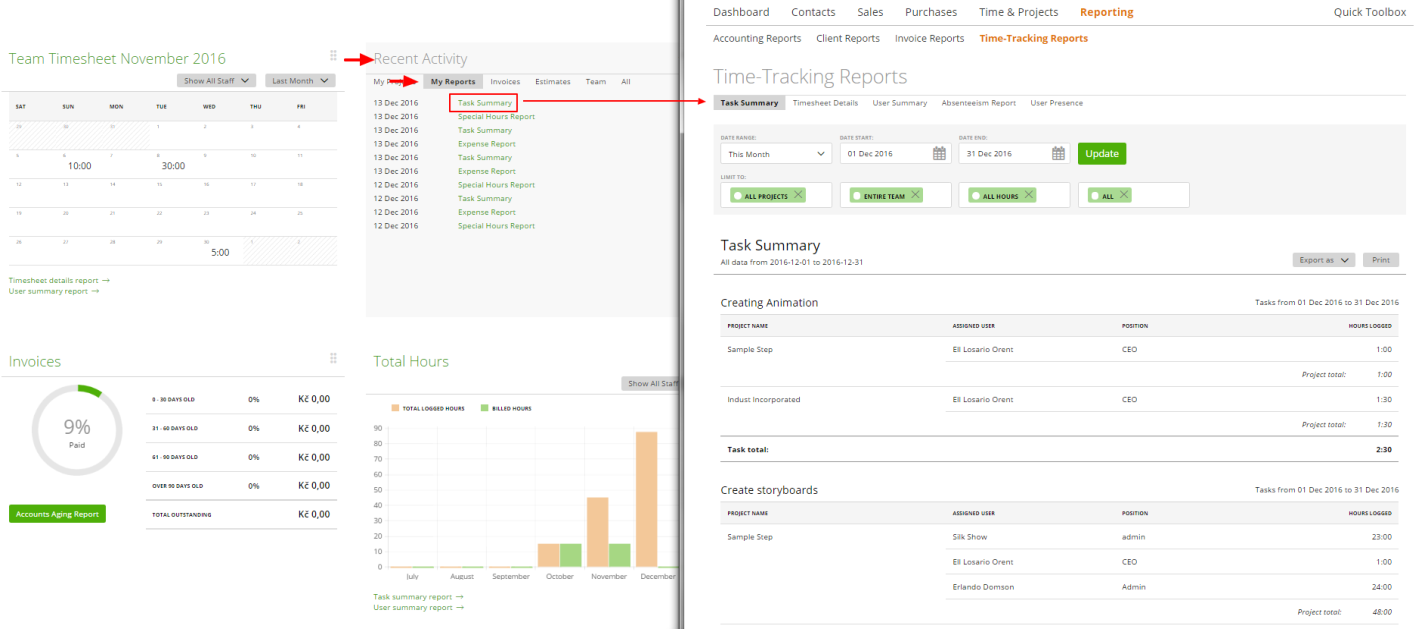1428x629 pixels.
Task: Click the Print button
Action: 1381,259
